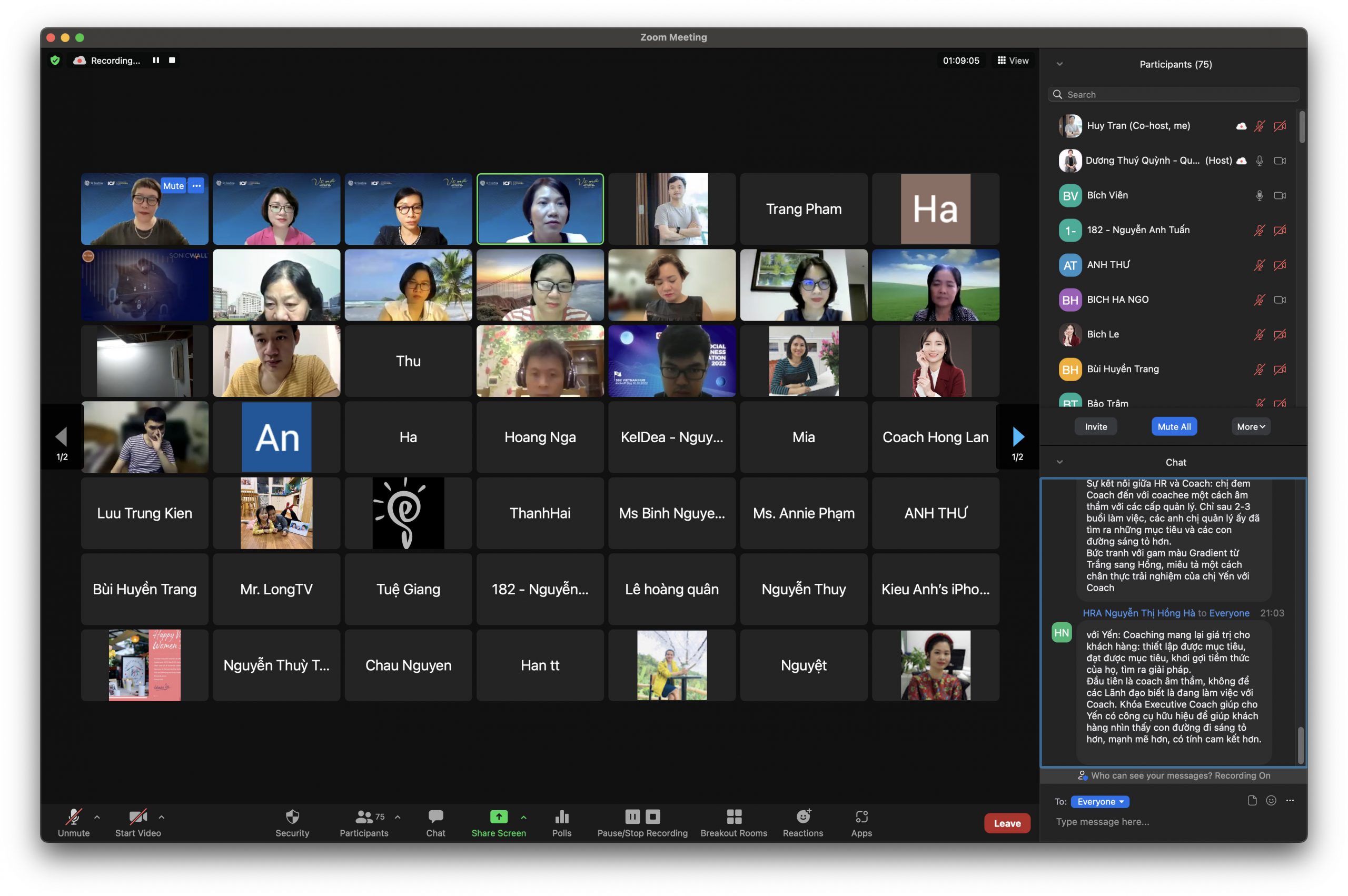1348x896 pixels.
Task: Pause recording in the bottom toolbar
Action: (632, 816)
